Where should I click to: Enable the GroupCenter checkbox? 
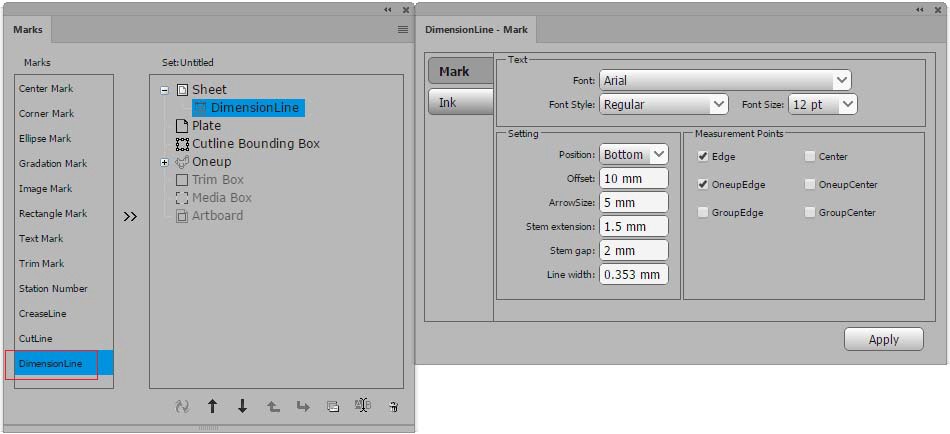point(810,213)
